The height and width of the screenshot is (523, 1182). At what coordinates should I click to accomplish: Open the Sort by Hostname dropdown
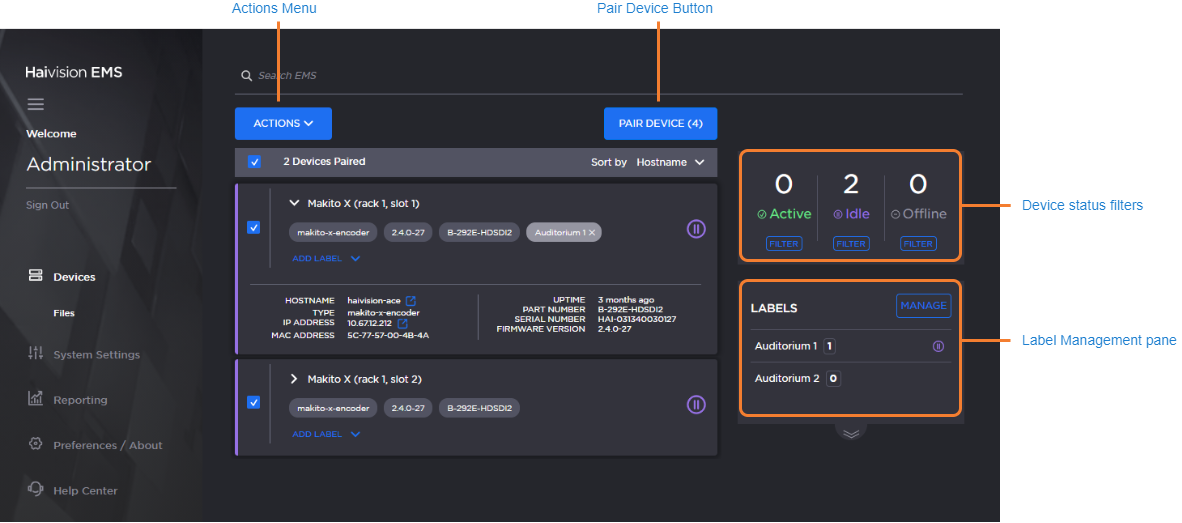(670, 162)
